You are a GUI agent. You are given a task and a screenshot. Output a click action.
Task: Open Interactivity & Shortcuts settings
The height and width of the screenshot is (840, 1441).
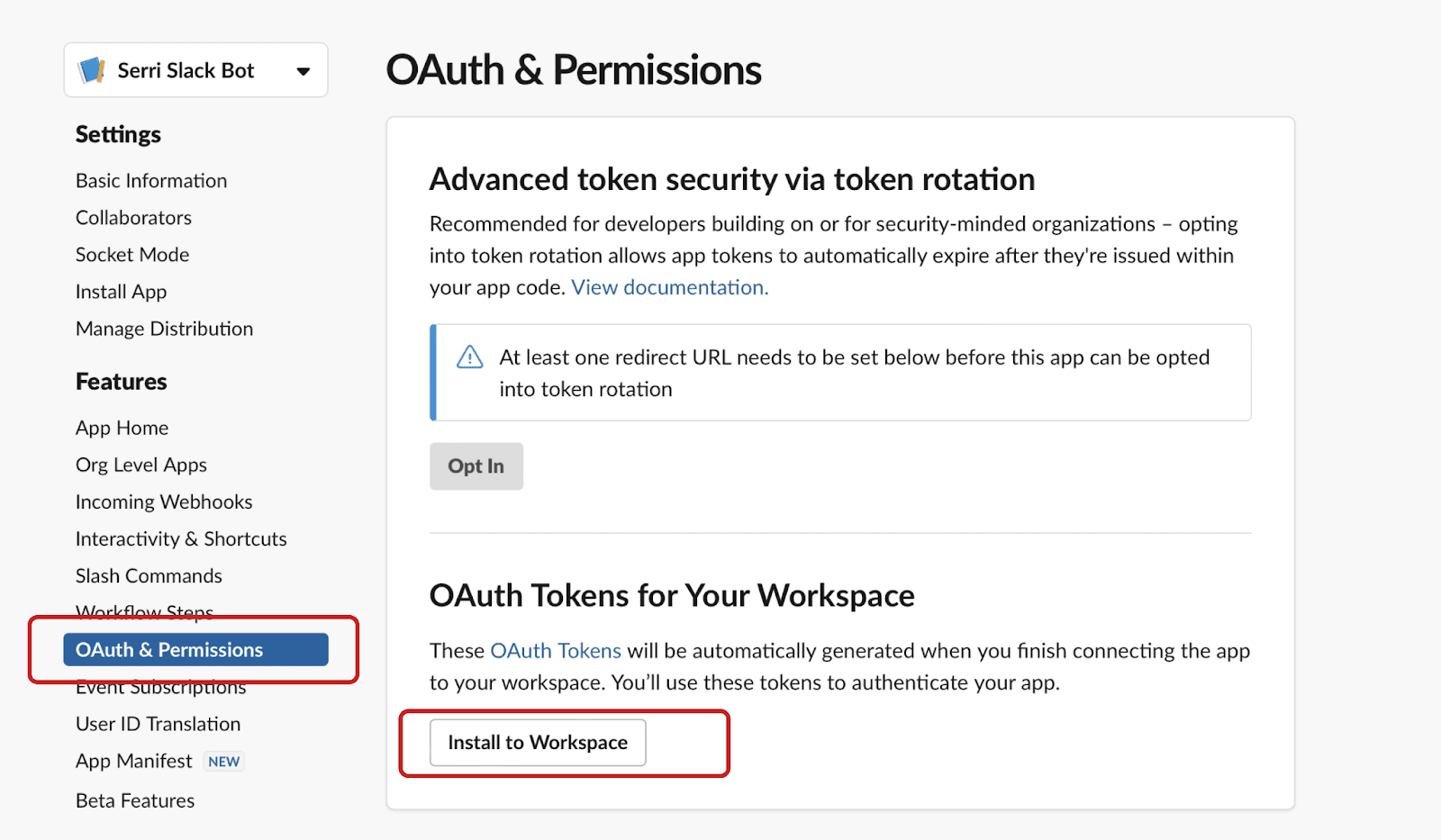[x=181, y=538]
